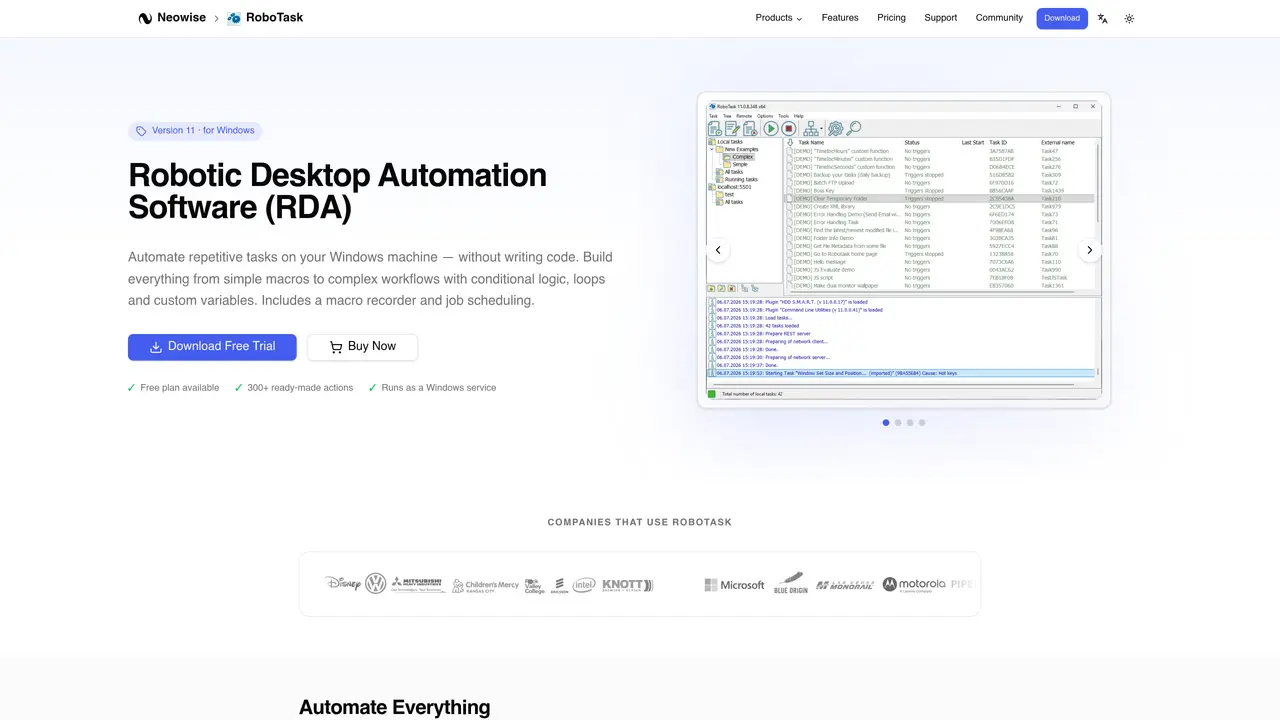Select Running tasks in RoboTask screenshot tree
The height and width of the screenshot is (720, 1280).
click(x=735, y=179)
